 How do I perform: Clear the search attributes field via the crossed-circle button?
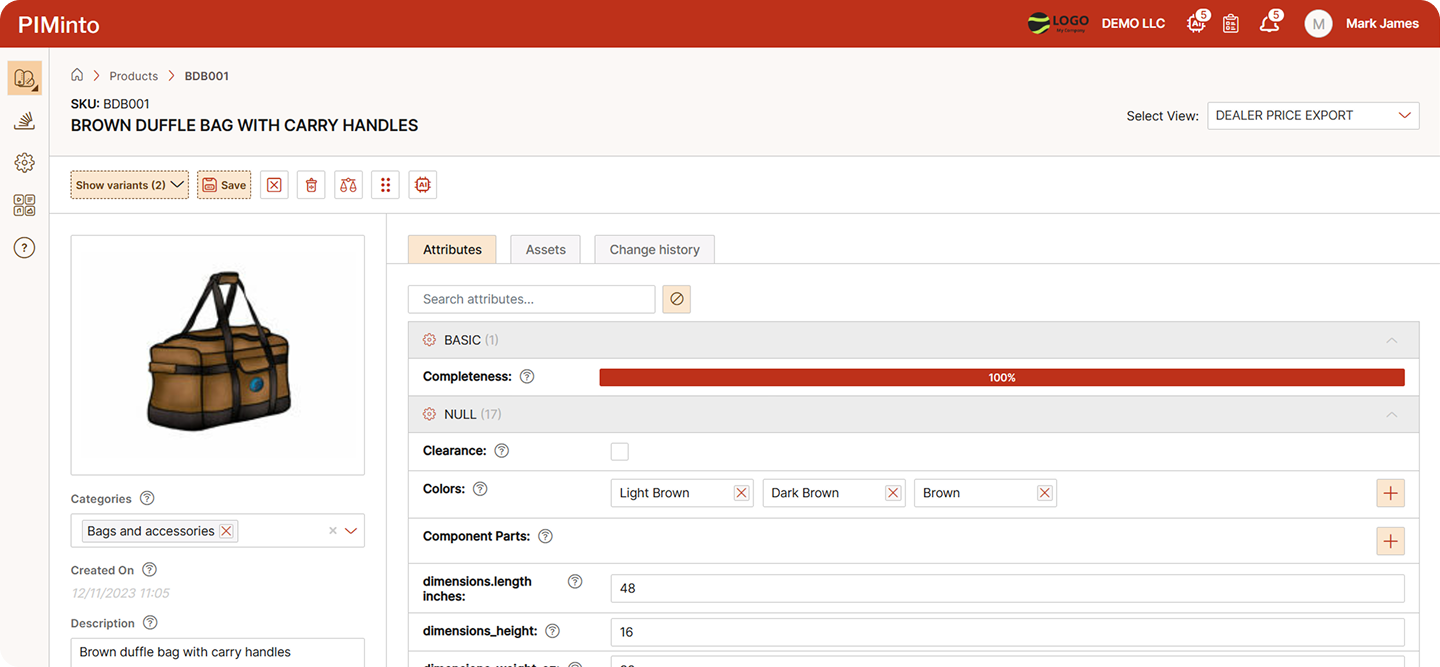[x=676, y=298]
